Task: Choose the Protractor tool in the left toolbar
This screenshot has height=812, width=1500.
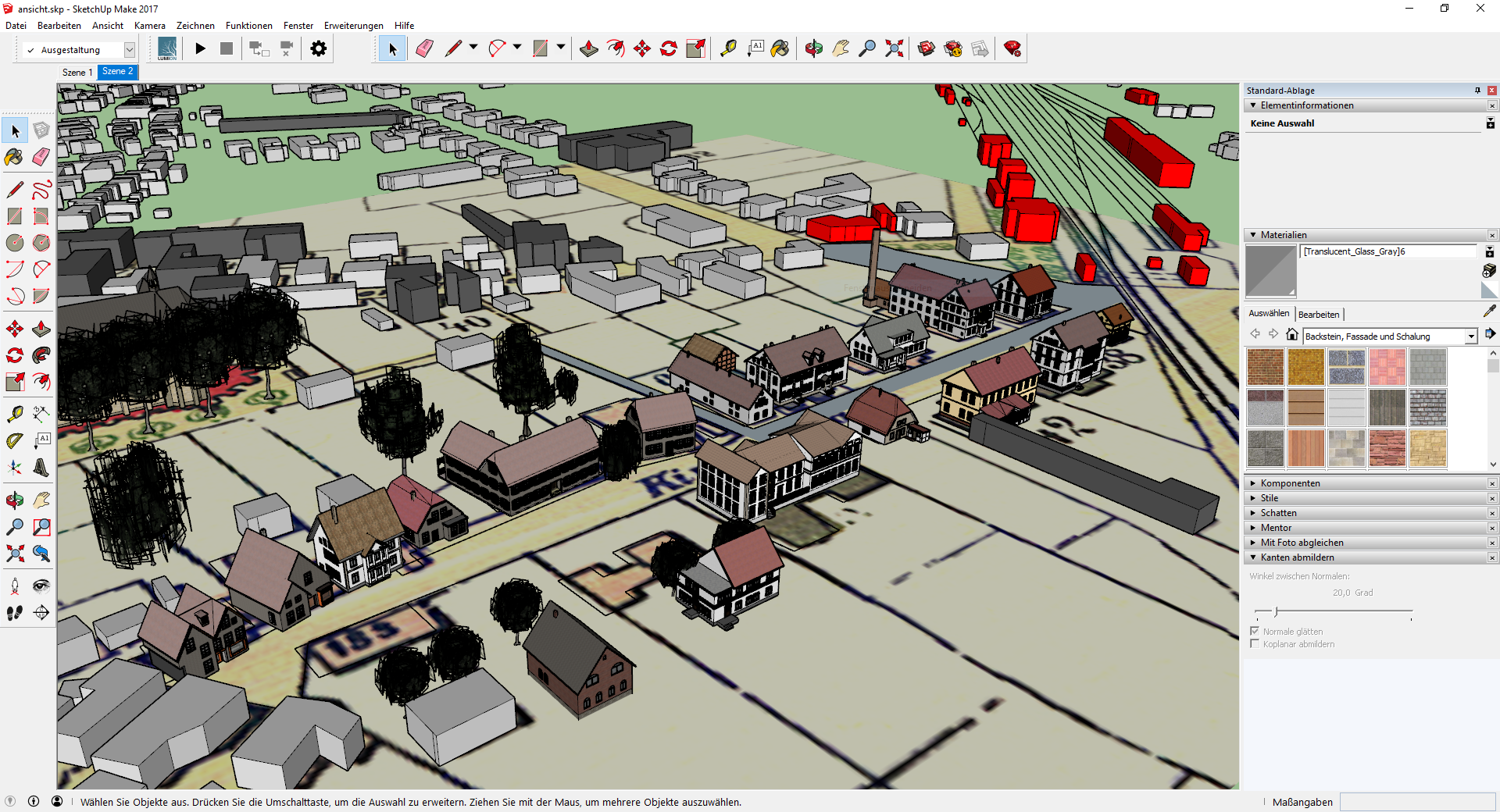Action: click(15, 441)
